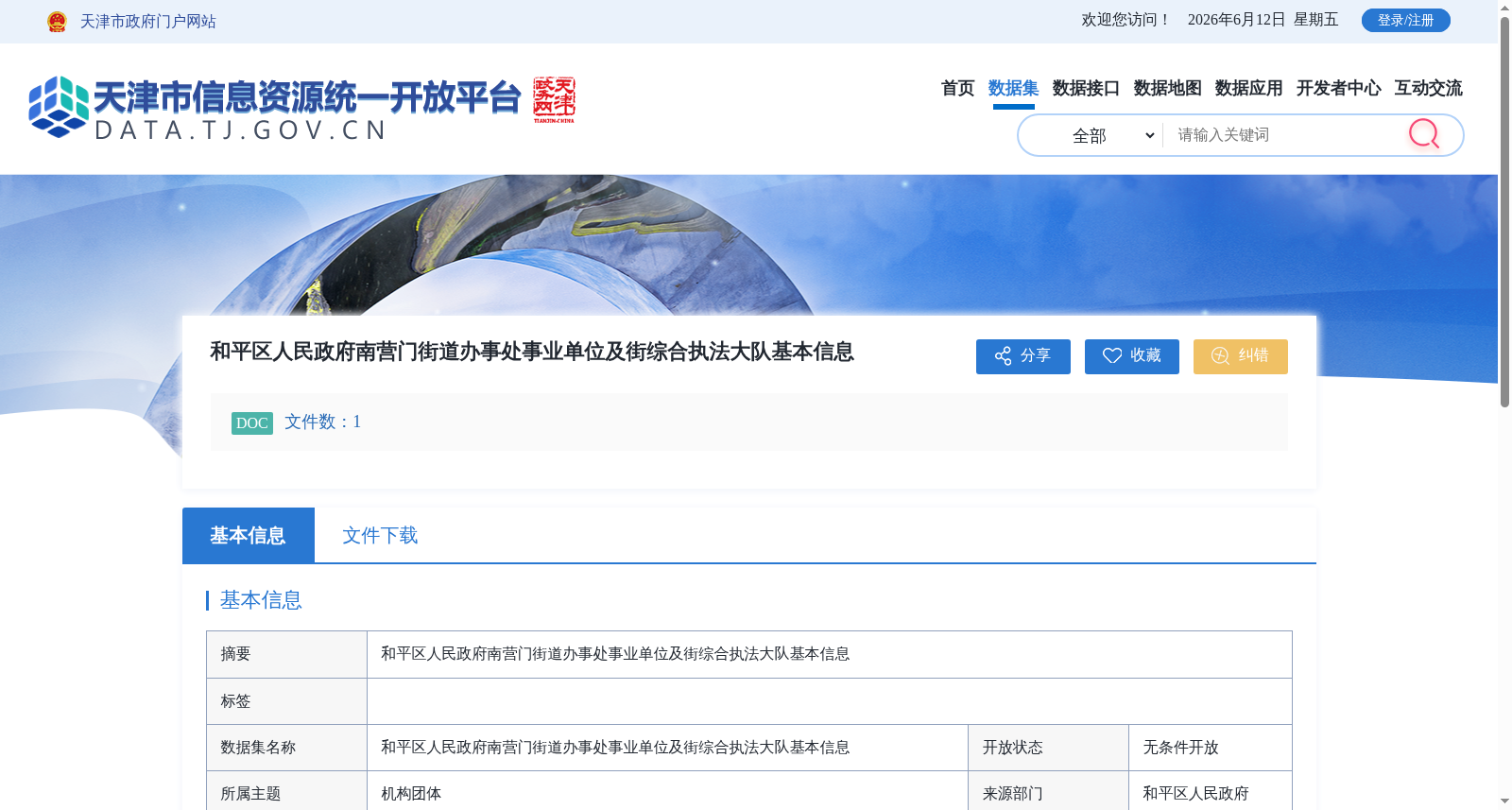Click the platform logo 天津市信息资源统一开放平台
The height and width of the screenshot is (810, 1512).
pyautogui.click(x=275, y=108)
